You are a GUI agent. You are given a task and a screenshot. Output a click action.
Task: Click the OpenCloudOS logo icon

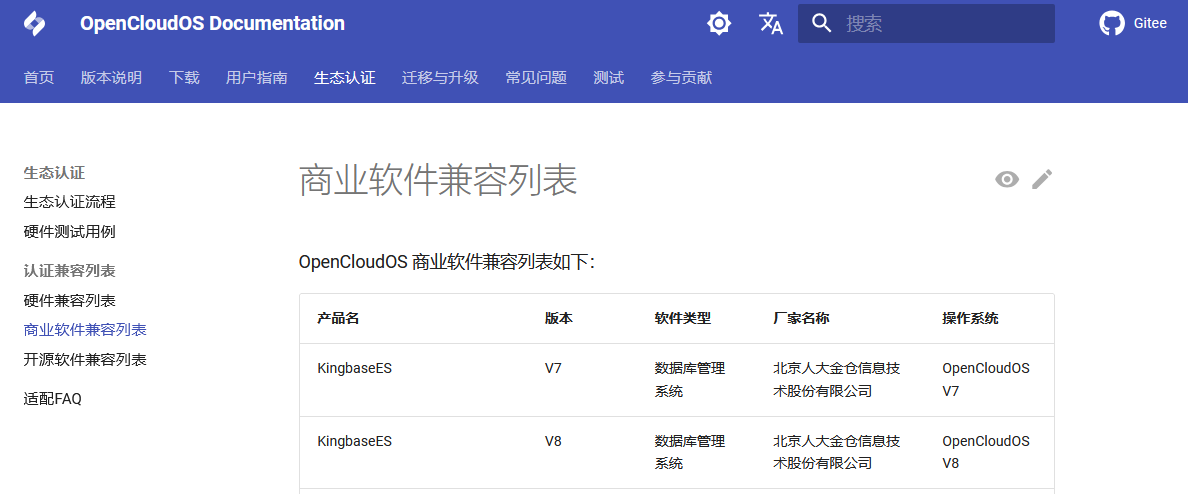pyautogui.click(x=35, y=23)
